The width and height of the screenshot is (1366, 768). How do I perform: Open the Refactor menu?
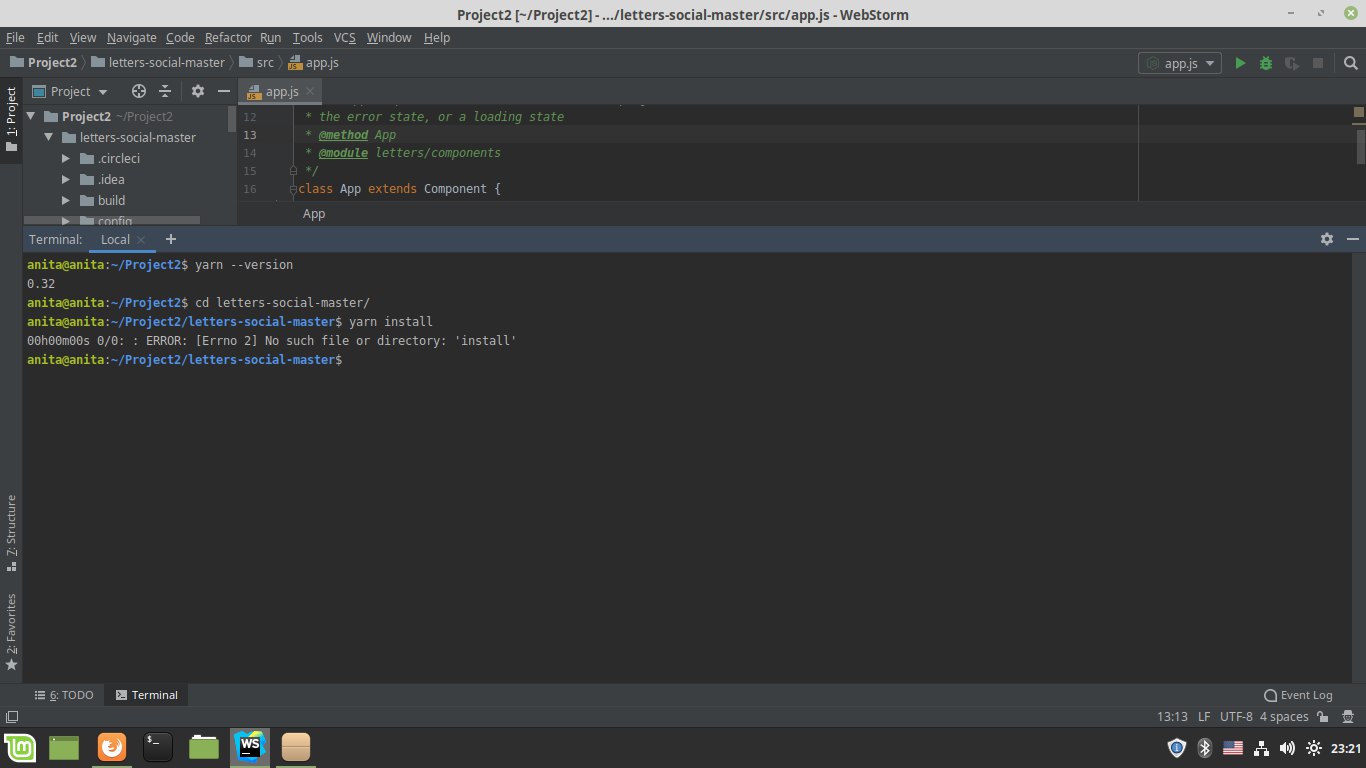point(228,38)
